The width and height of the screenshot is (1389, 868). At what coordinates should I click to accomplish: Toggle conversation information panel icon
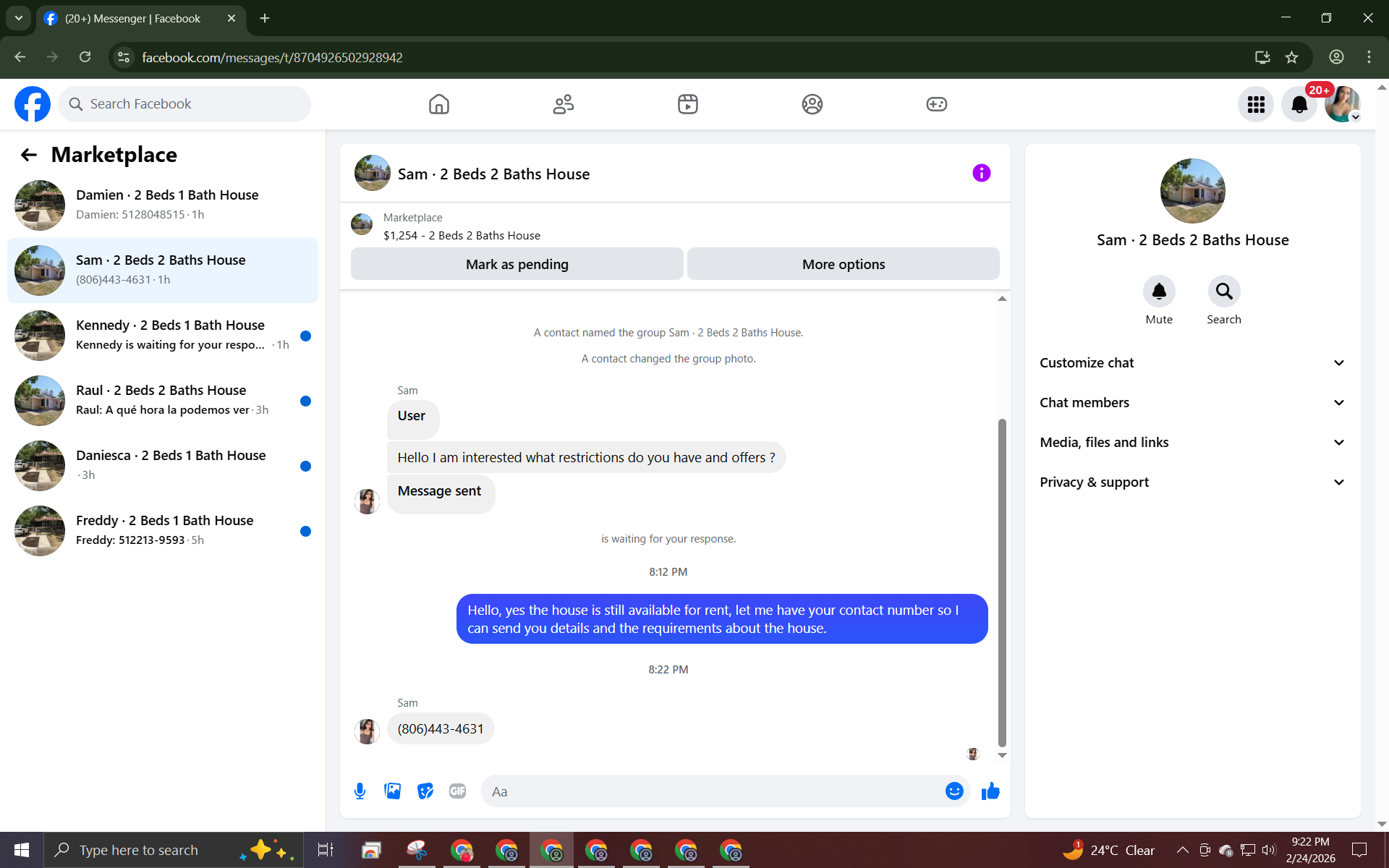pos(981,173)
